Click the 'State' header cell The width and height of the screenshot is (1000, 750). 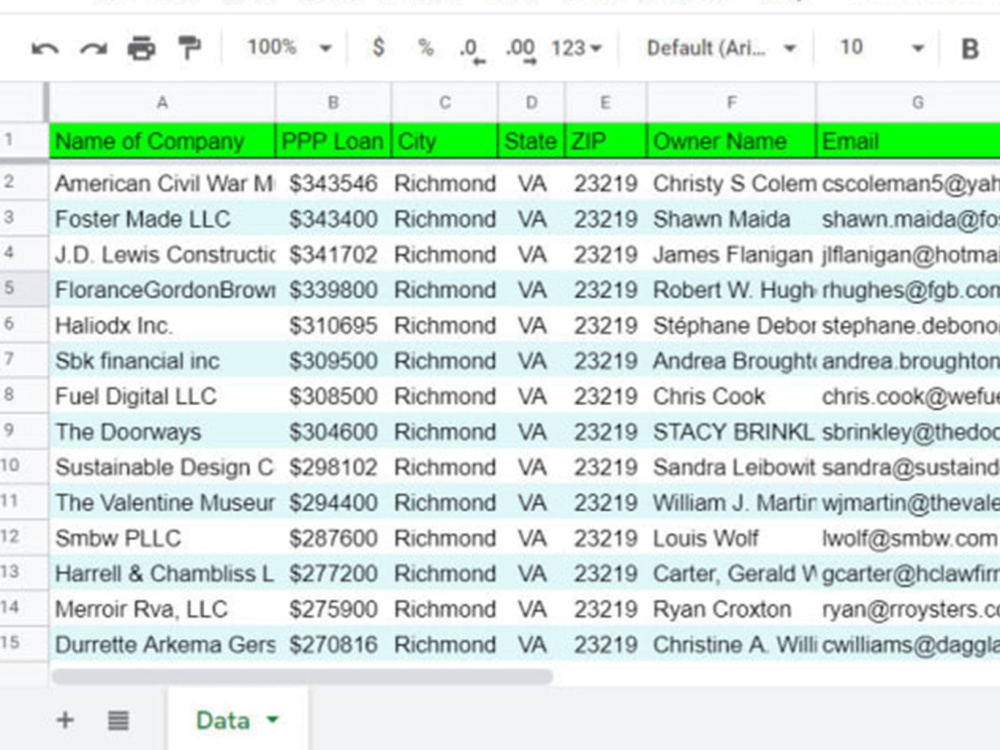pyautogui.click(x=531, y=141)
